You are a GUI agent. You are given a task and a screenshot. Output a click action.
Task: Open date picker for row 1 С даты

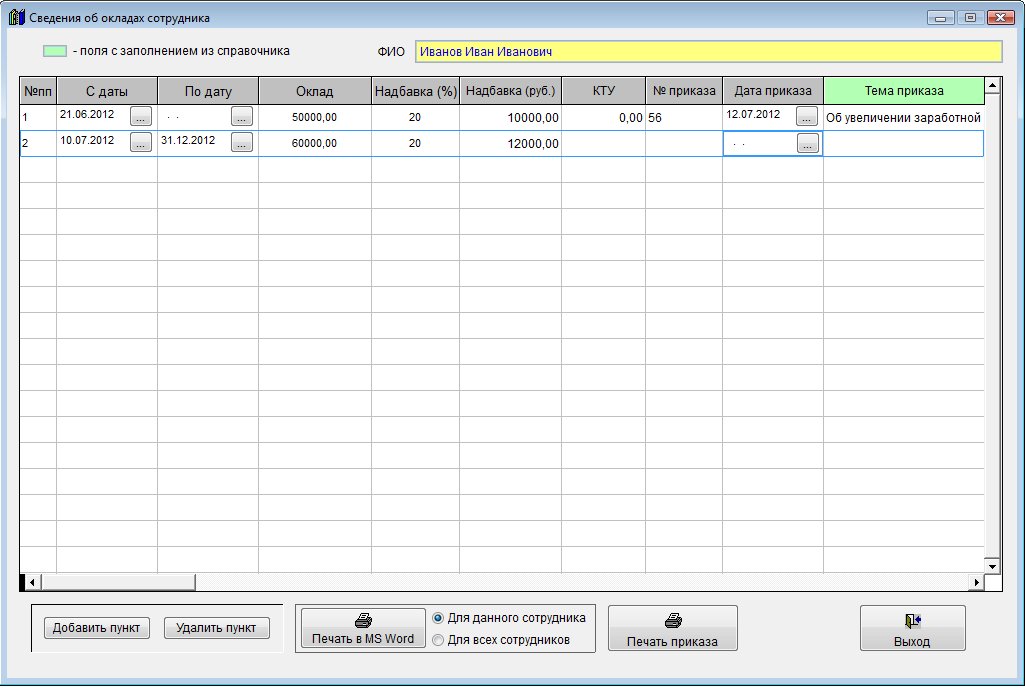coord(141,116)
